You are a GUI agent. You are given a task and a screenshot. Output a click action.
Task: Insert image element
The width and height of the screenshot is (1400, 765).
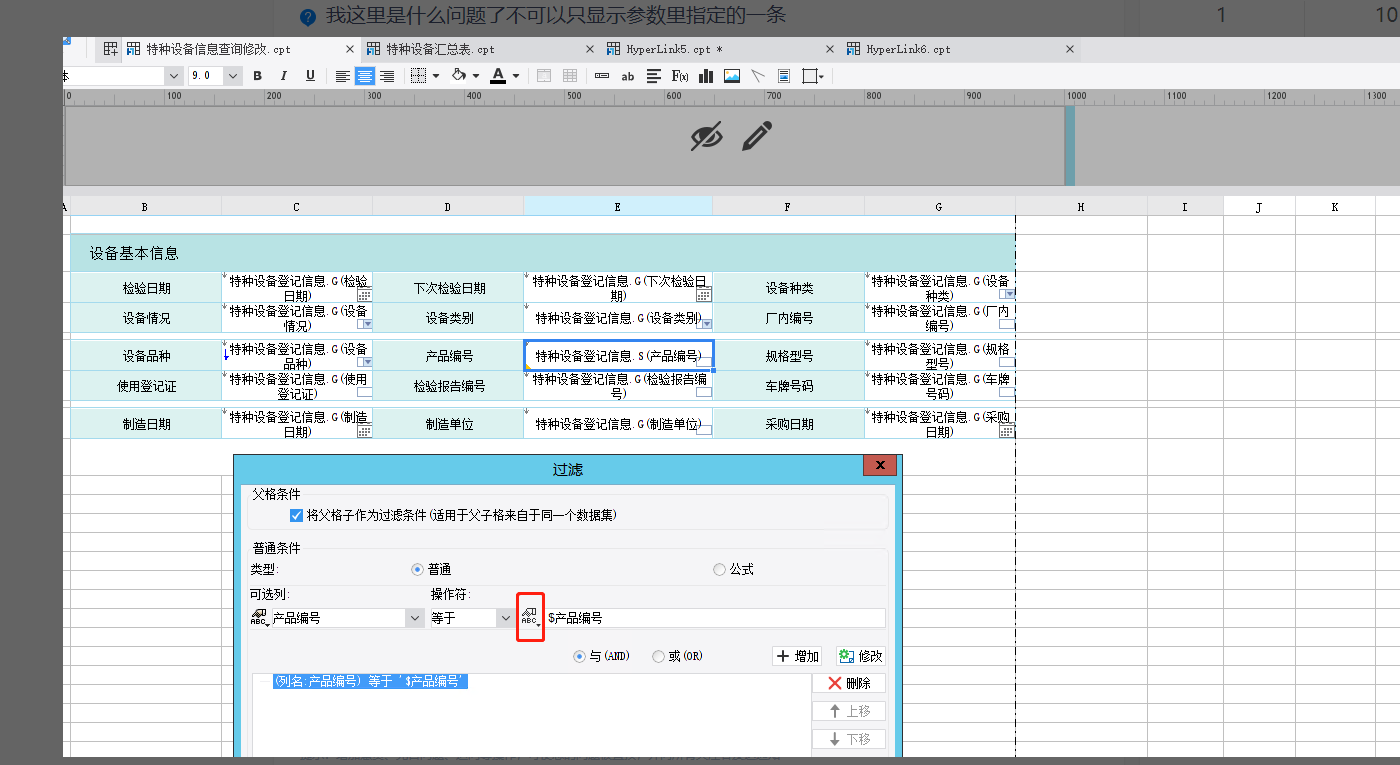(732, 76)
